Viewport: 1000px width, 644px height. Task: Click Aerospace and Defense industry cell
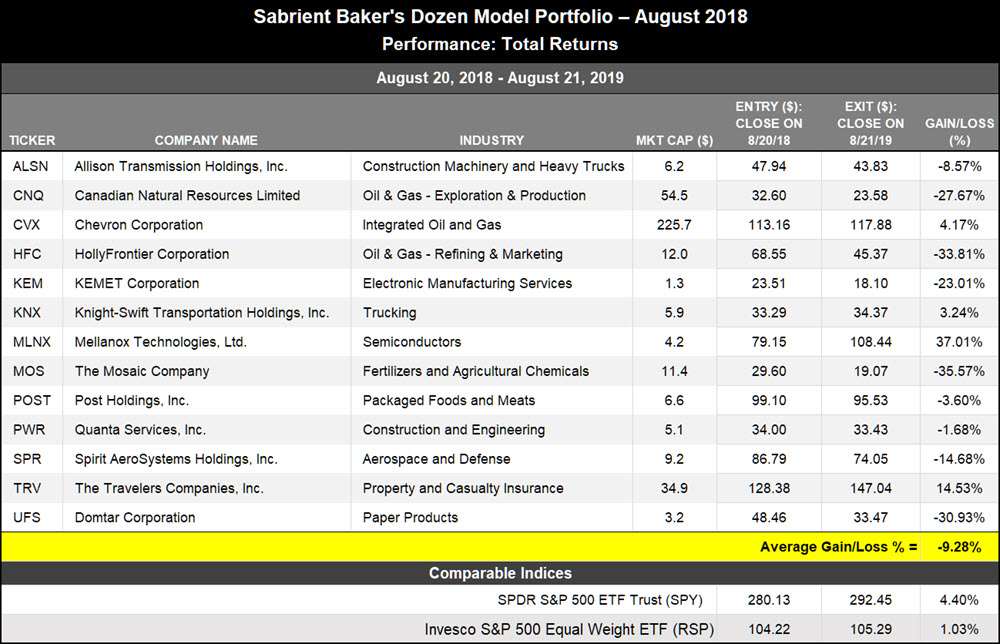click(436, 460)
